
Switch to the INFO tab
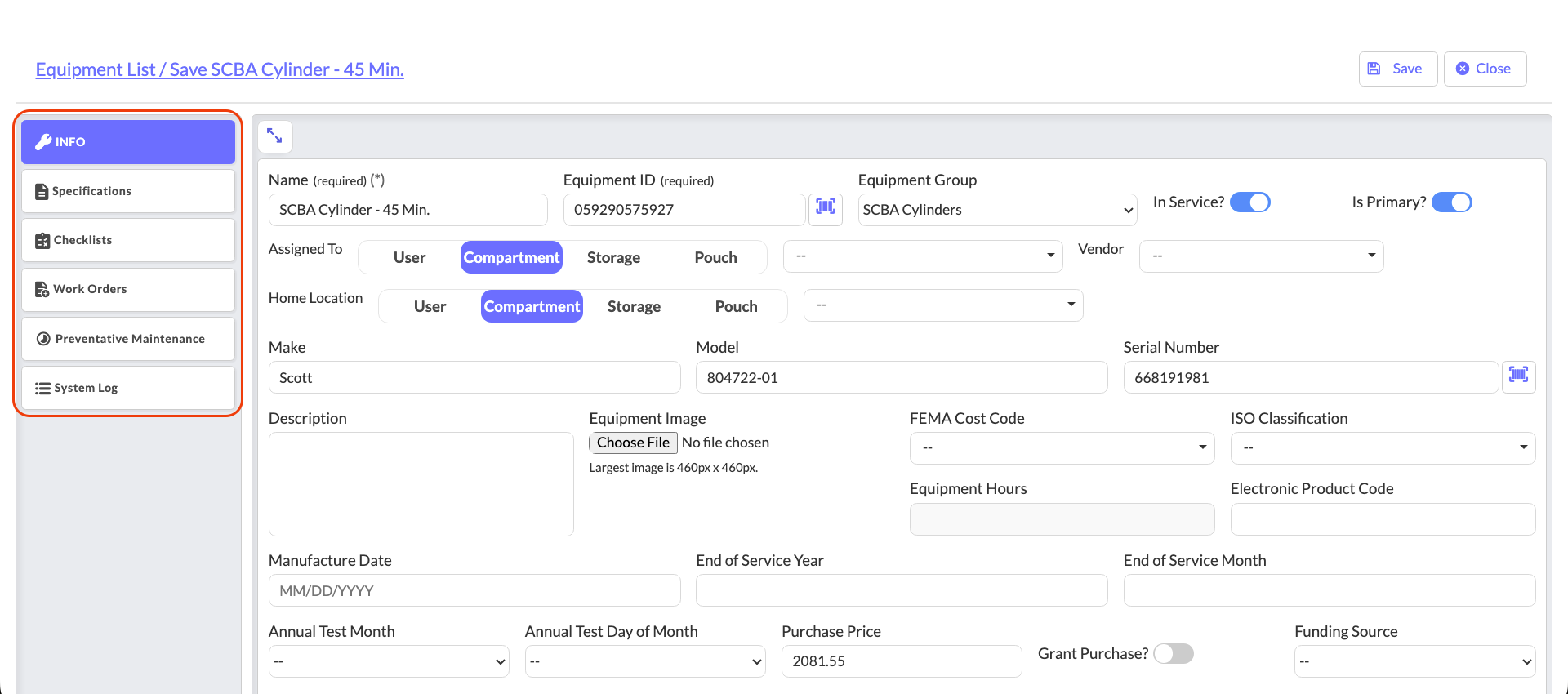click(128, 142)
